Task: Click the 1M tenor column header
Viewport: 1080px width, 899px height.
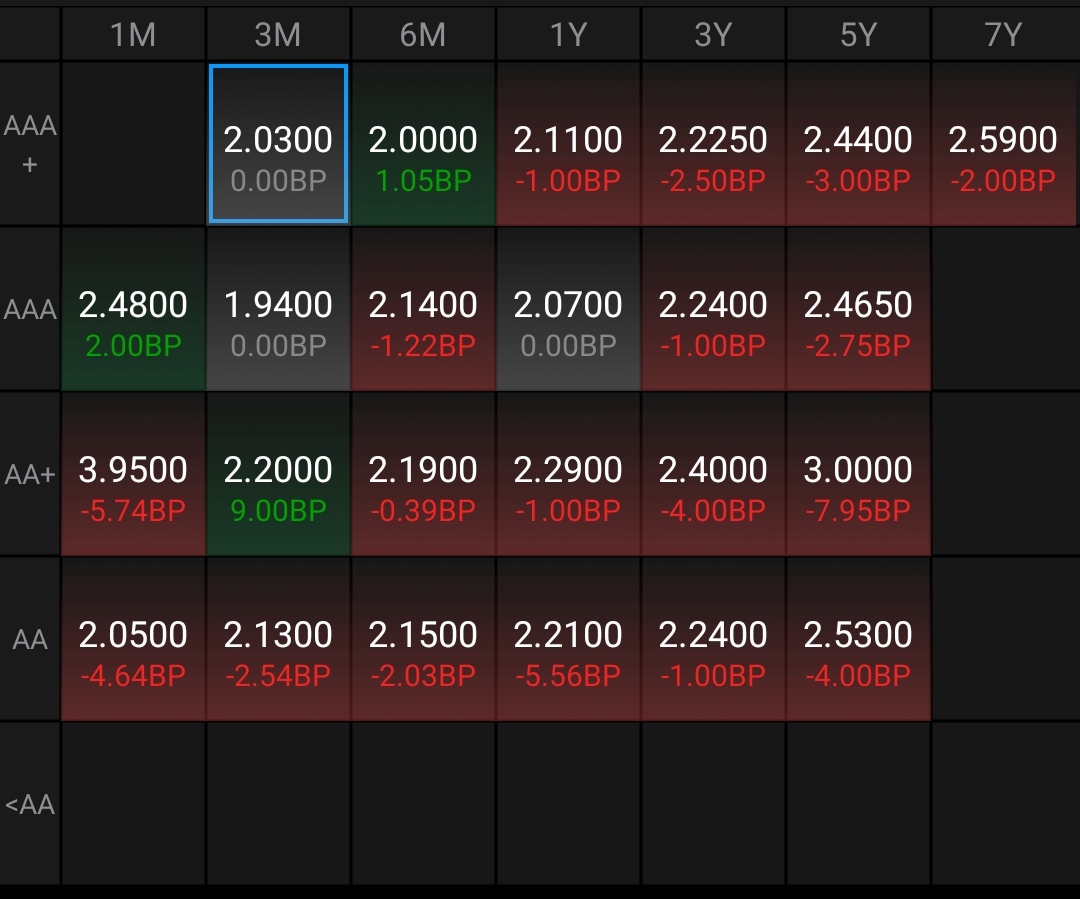Action: coord(133,35)
